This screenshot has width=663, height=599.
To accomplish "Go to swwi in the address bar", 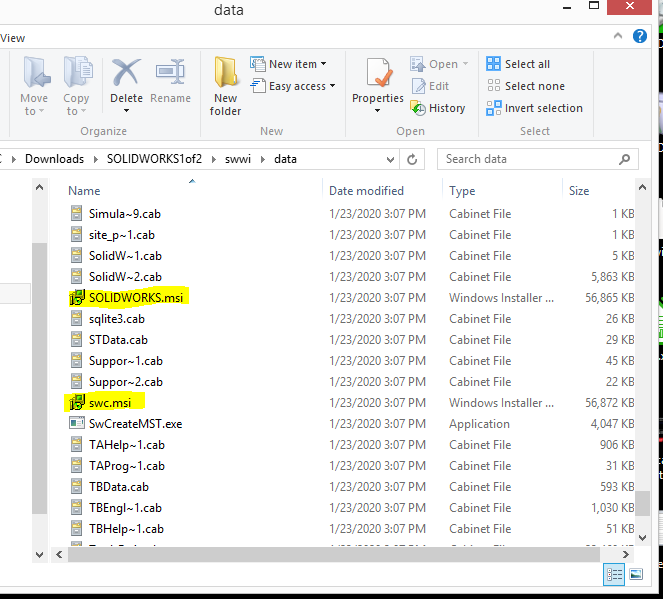I will (x=238, y=159).
